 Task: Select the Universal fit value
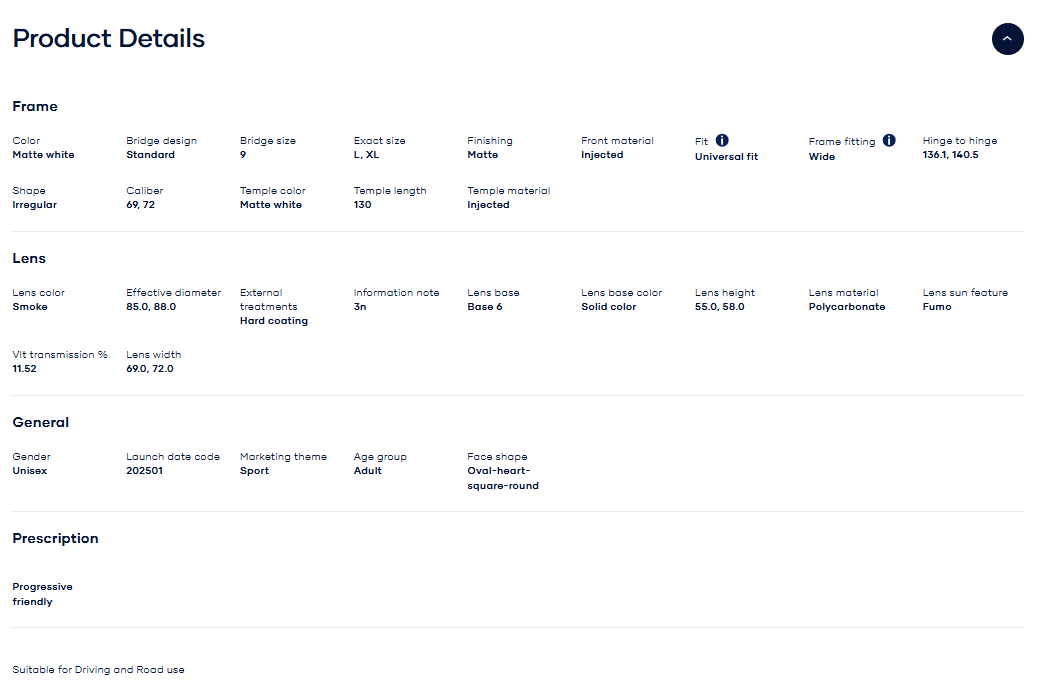tap(726, 157)
